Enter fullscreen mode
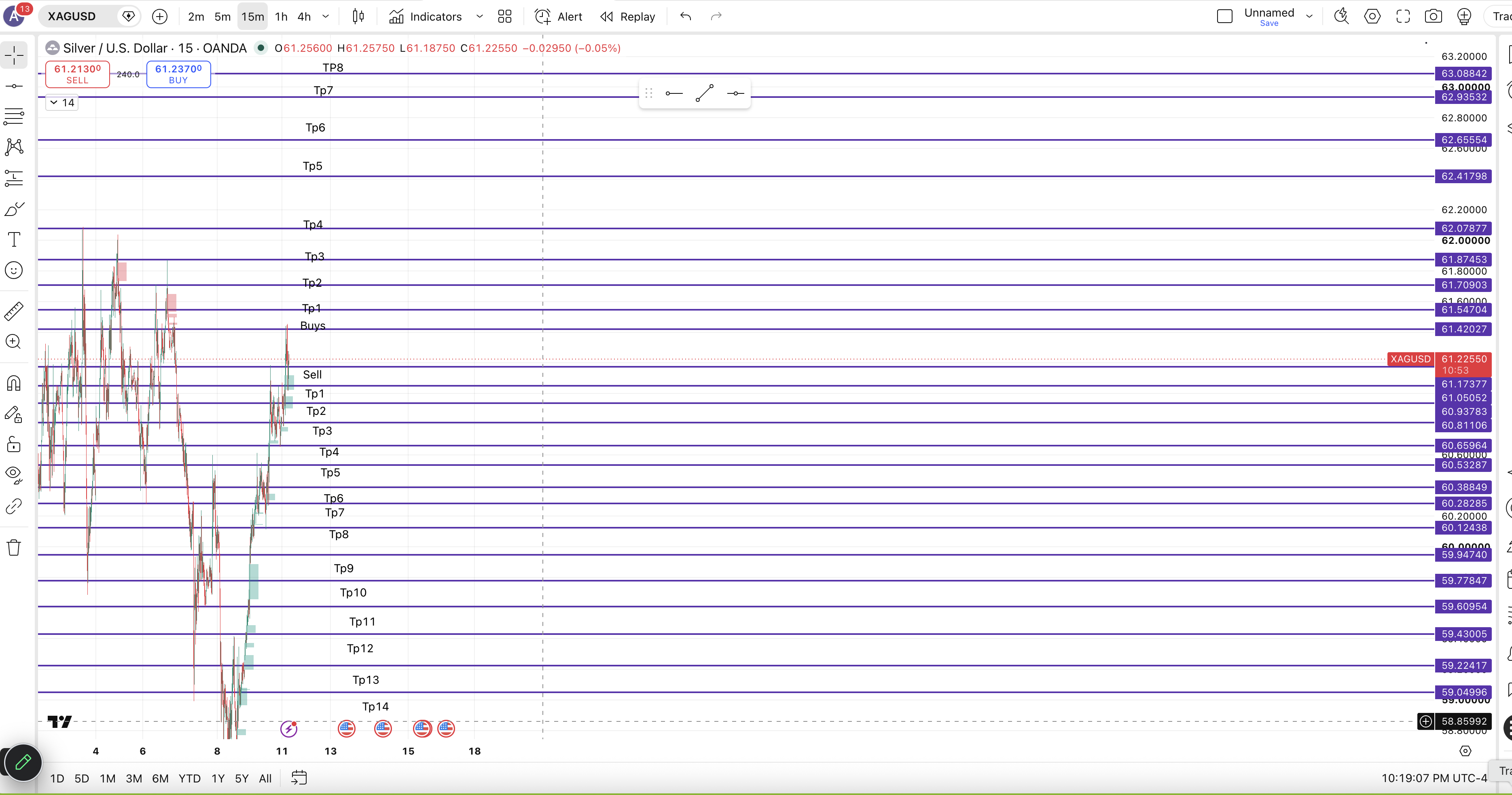Viewport: 1512px width, 795px height. tap(1403, 17)
